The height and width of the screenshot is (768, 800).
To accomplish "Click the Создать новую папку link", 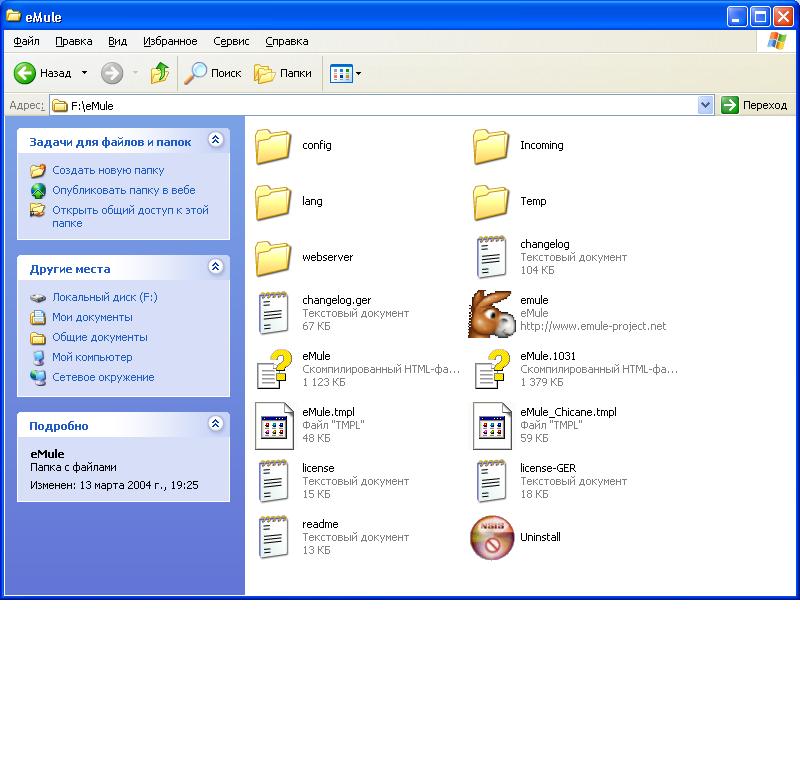I will point(108,170).
